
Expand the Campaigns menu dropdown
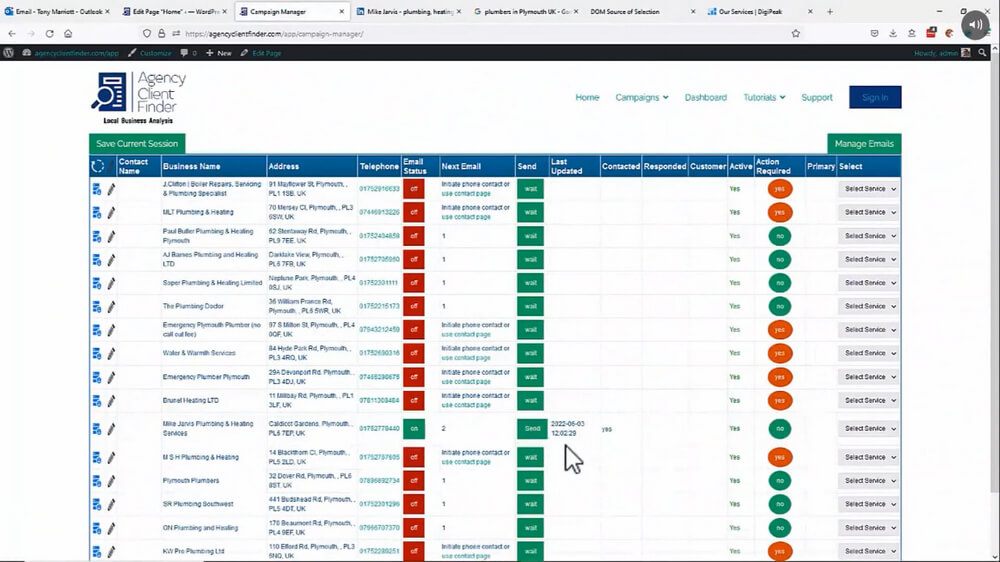[x=642, y=98]
